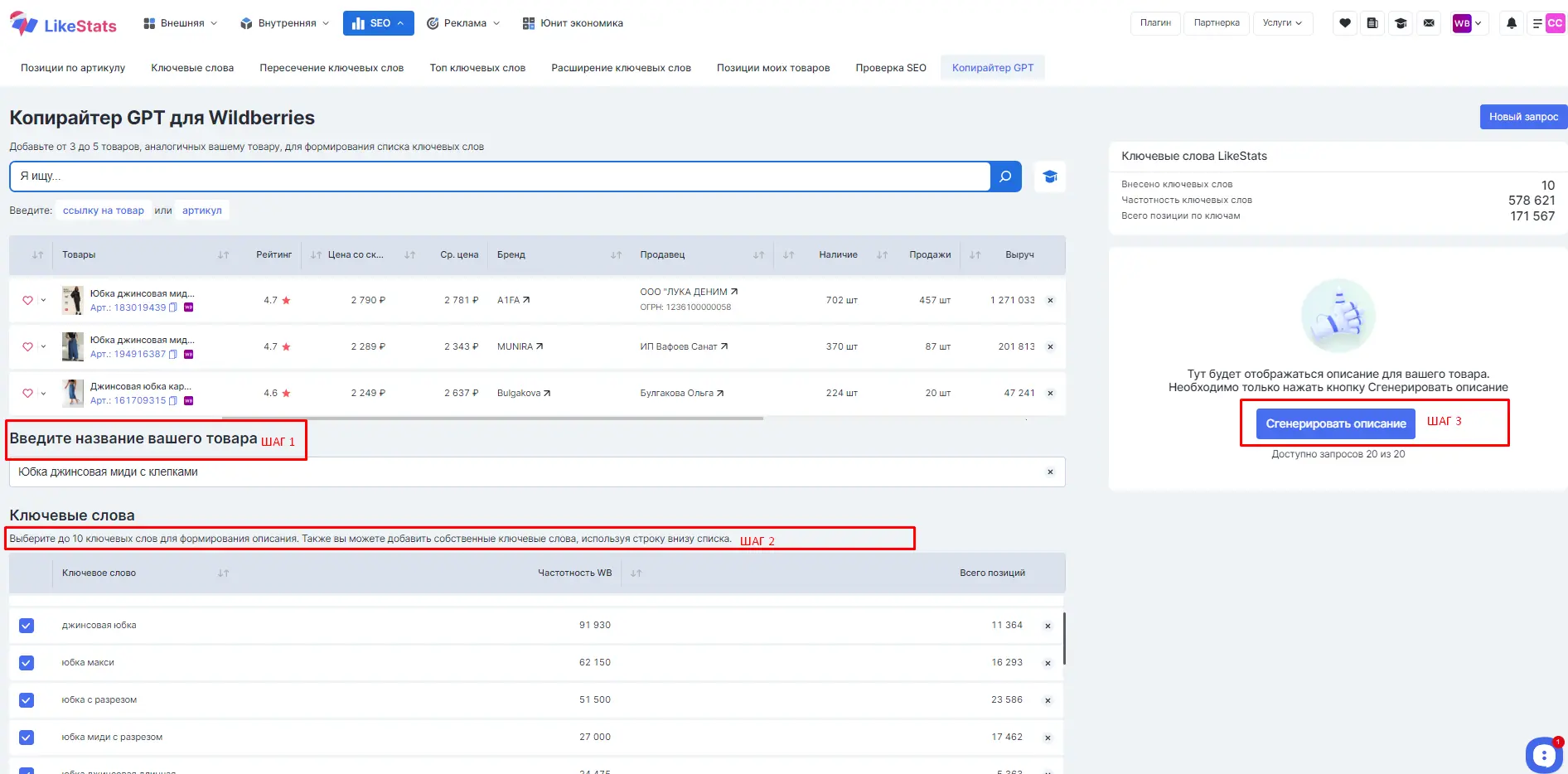This screenshot has height=774, width=1568.
Task: Click the Новый запрос button
Action: 1523,117
